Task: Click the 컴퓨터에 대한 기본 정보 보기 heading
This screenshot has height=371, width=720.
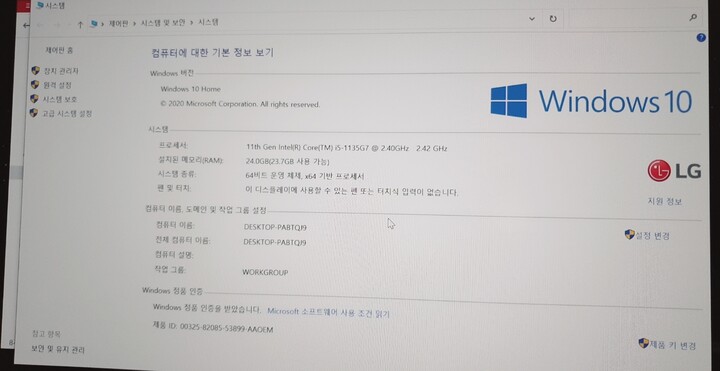Action: coord(213,52)
